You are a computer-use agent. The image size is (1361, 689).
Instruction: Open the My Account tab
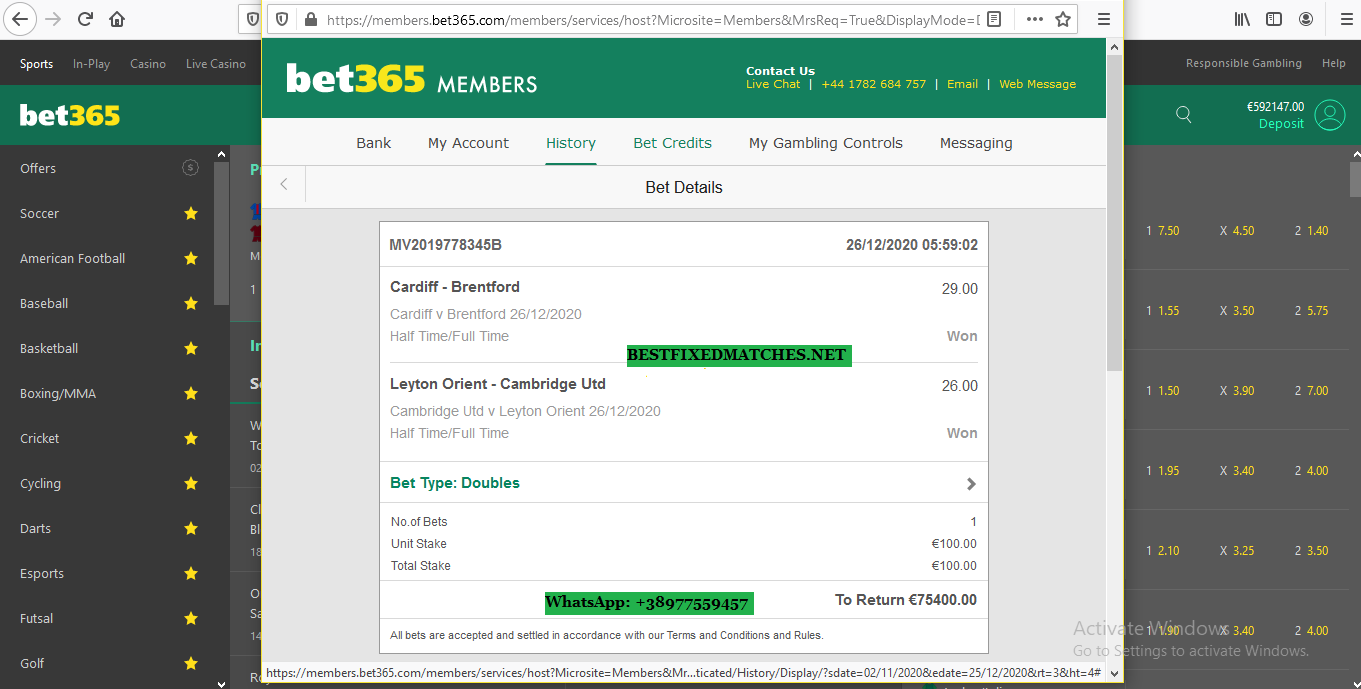click(x=468, y=143)
